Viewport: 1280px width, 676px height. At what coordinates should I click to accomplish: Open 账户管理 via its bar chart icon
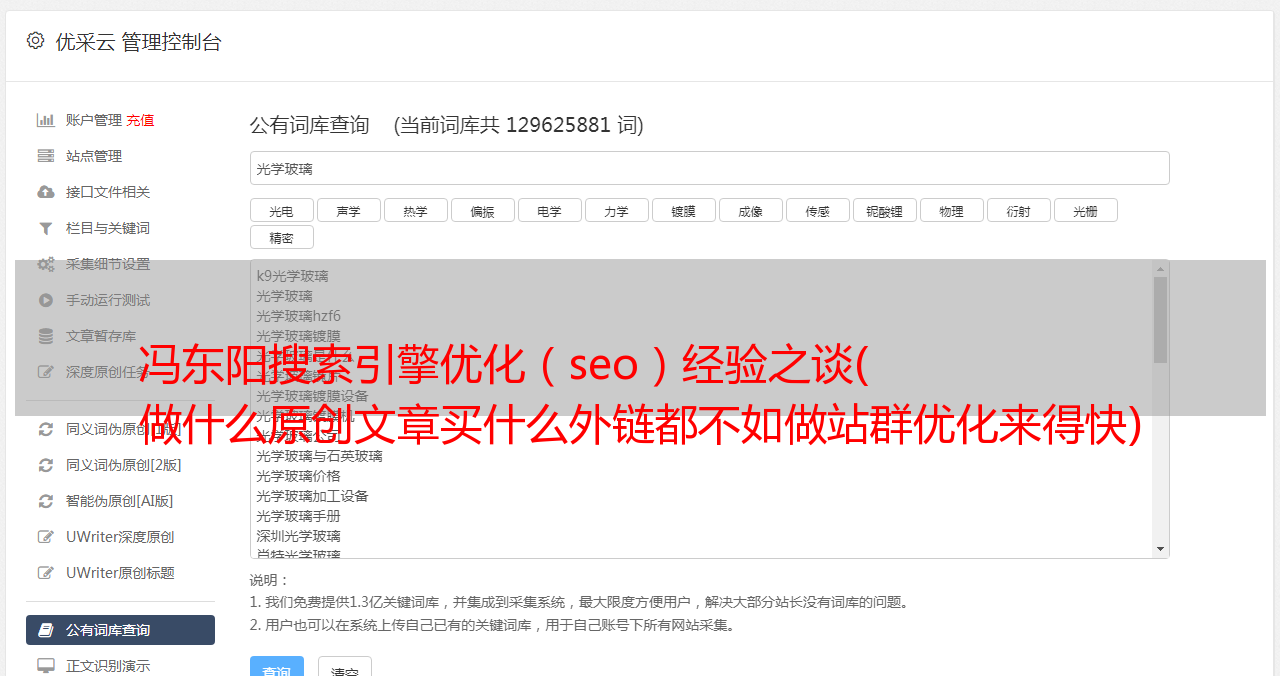46,120
